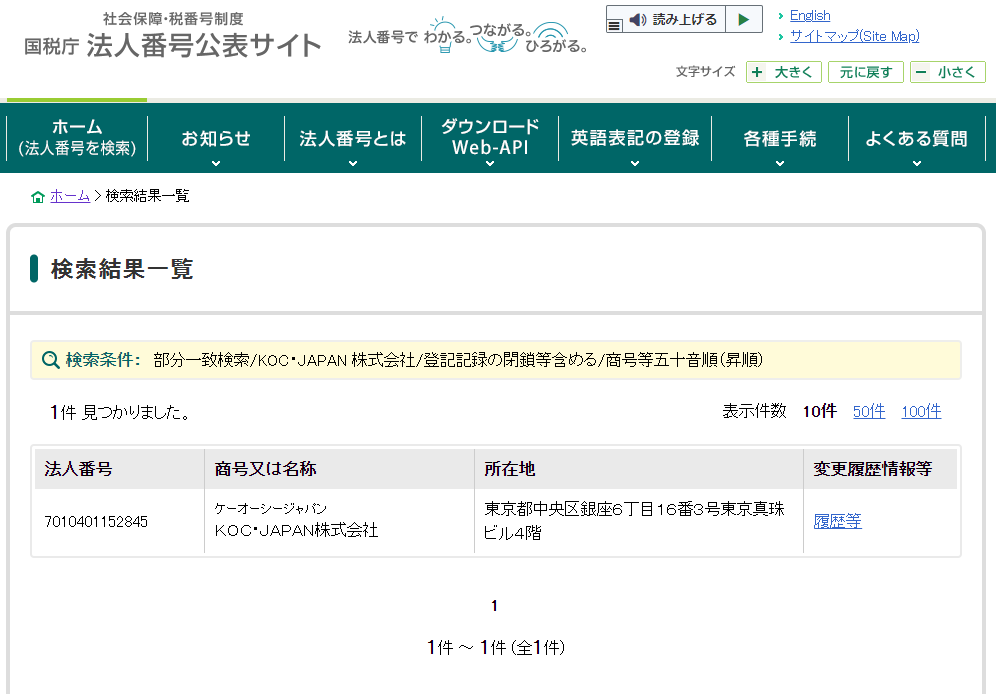Open the read-aloud menu icon
996x694 pixels.
pyautogui.click(x=614, y=25)
